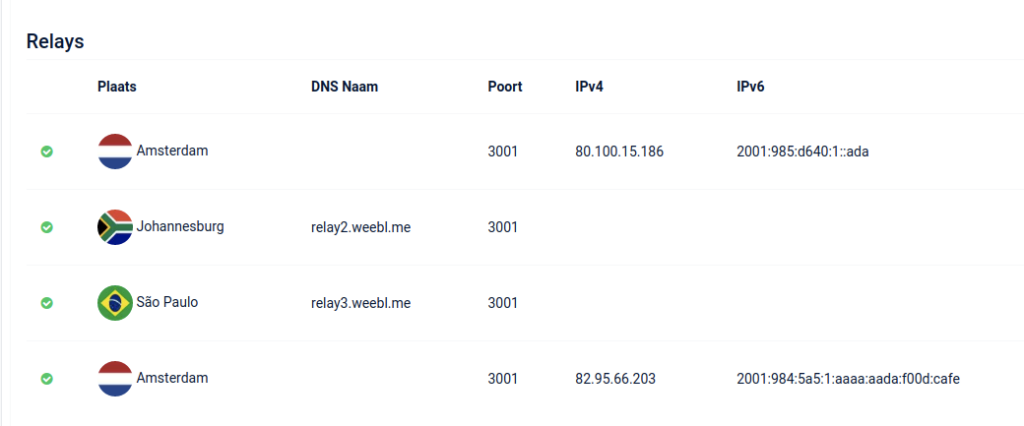Click the IPv4 column header
1024x426 pixels.
(x=589, y=87)
